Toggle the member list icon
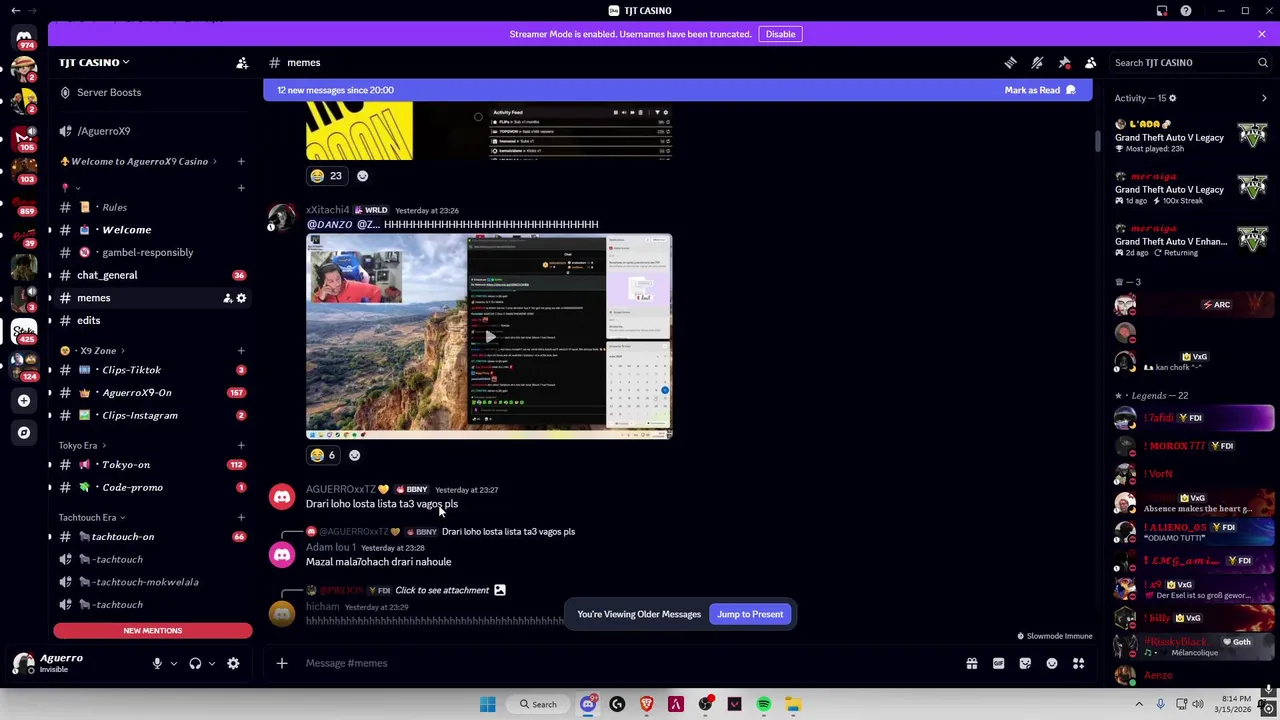The image size is (1280, 720). pyautogui.click(x=1091, y=63)
